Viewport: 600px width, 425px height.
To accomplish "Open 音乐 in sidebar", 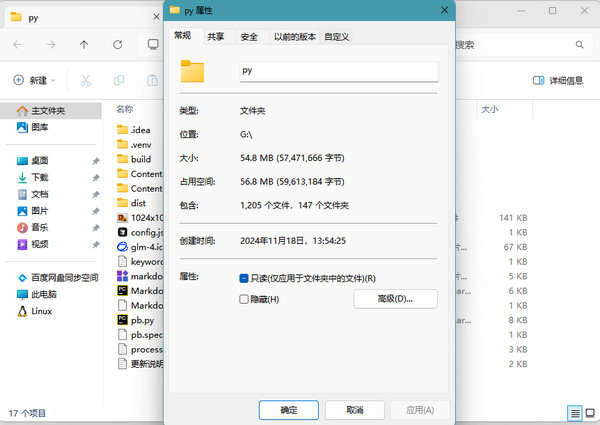I will pyautogui.click(x=33, y=227).
